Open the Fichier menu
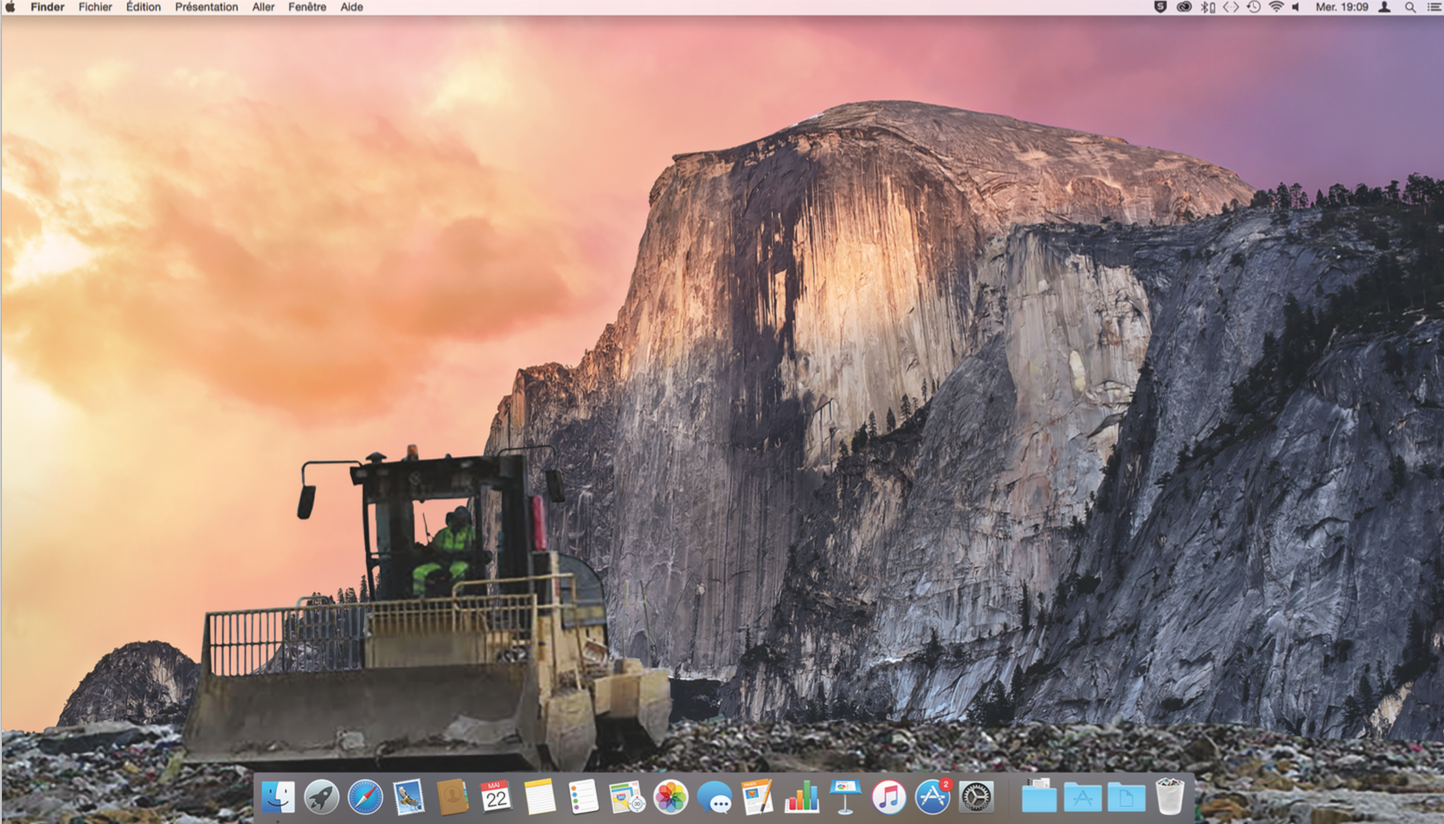This screenshot has width=1444, height=824. click(x=95, y=7)
